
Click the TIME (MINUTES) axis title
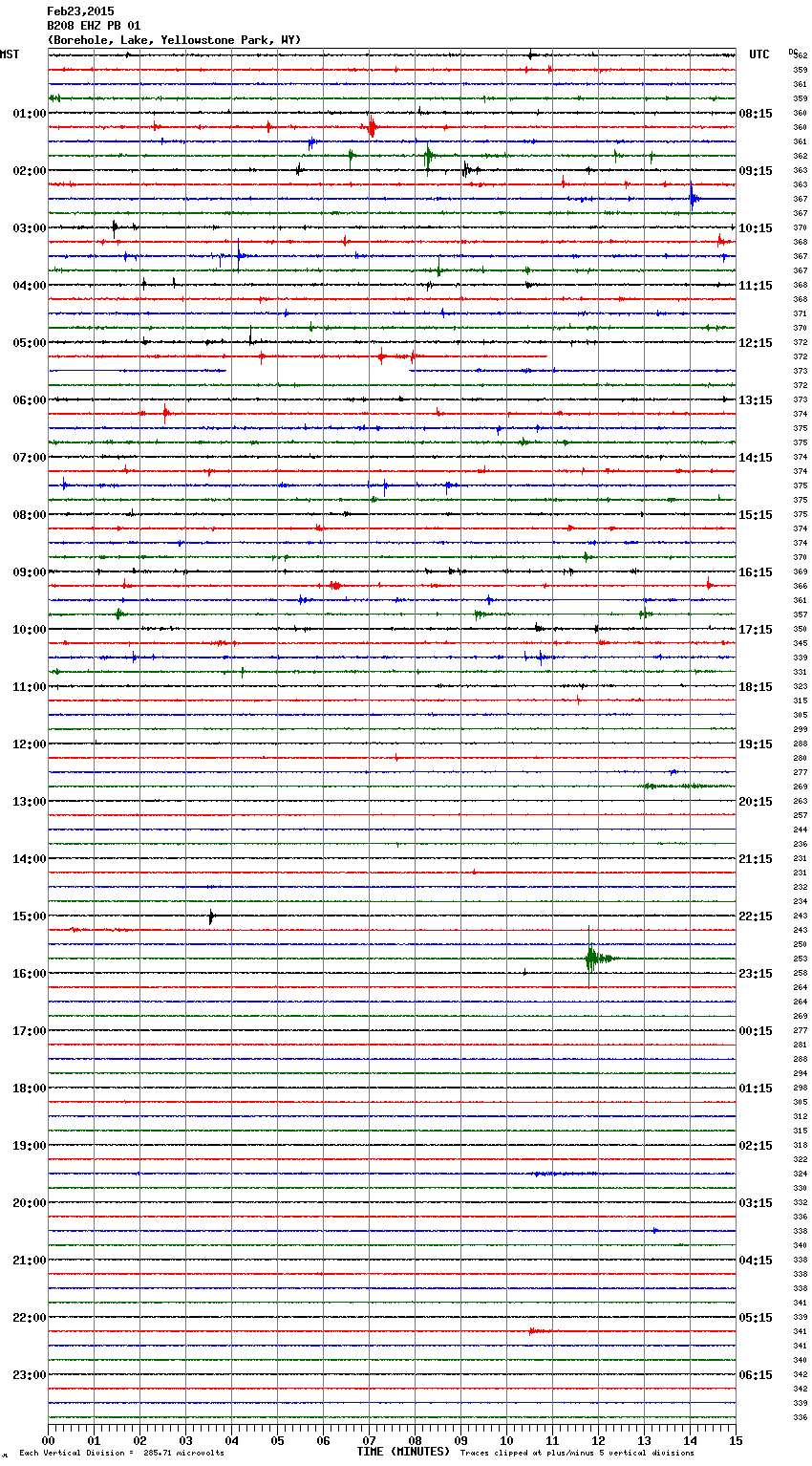(403, 1452)
